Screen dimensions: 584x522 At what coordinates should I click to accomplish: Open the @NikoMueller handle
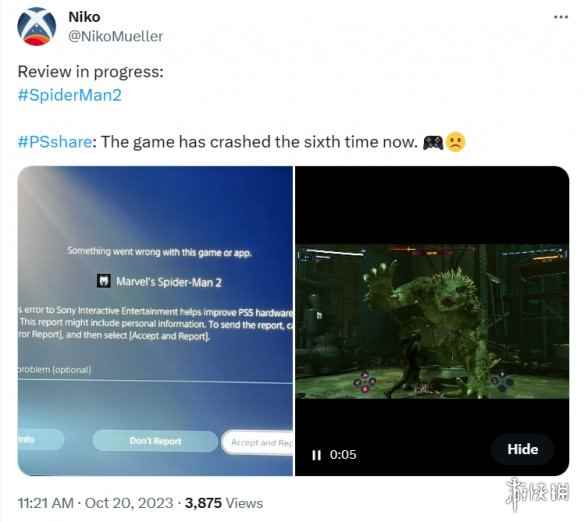116,36
